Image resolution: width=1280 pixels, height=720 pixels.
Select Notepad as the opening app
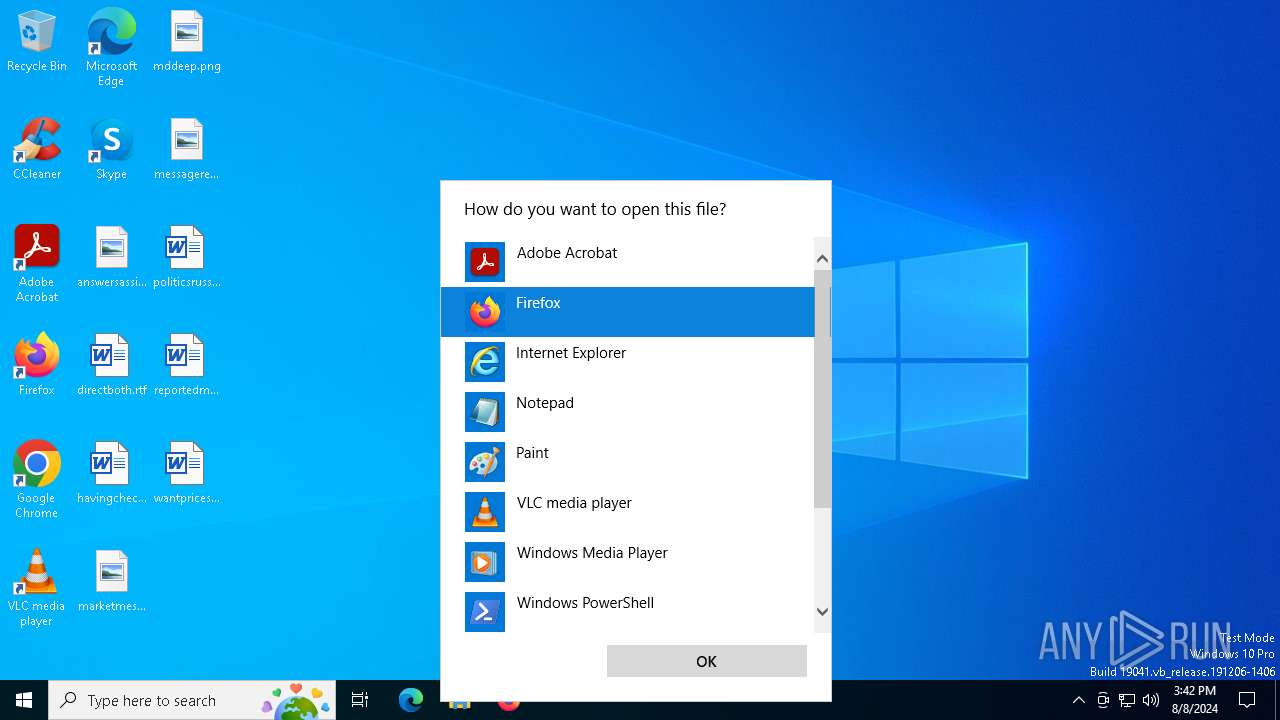point(628,412)
